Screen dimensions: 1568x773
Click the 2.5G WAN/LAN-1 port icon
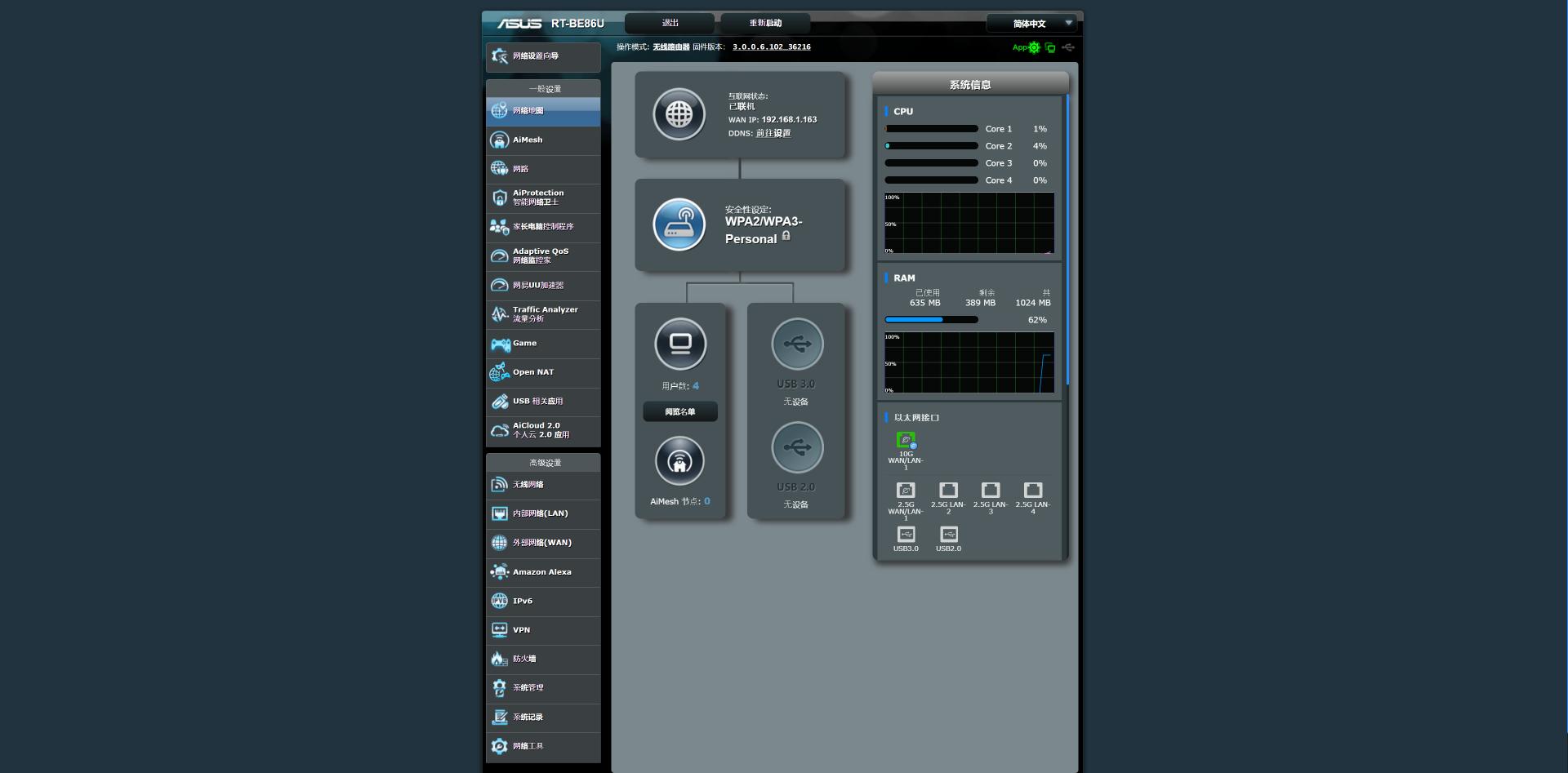coord(906,490)
